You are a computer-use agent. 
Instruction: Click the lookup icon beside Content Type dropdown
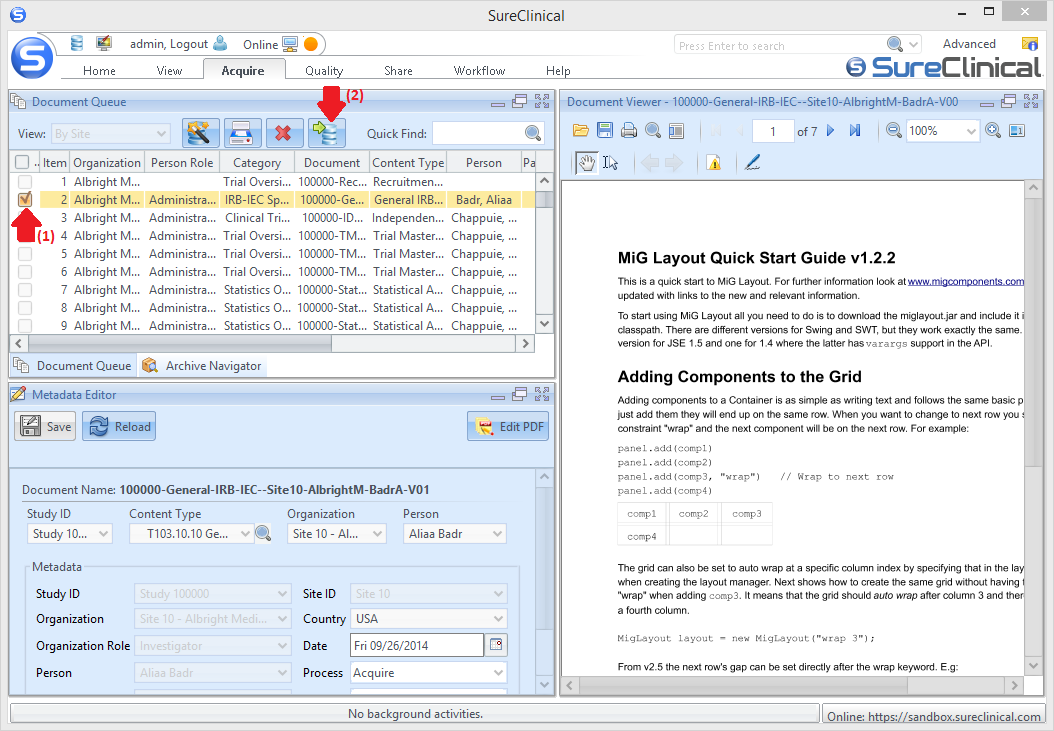tap(264, 534)
